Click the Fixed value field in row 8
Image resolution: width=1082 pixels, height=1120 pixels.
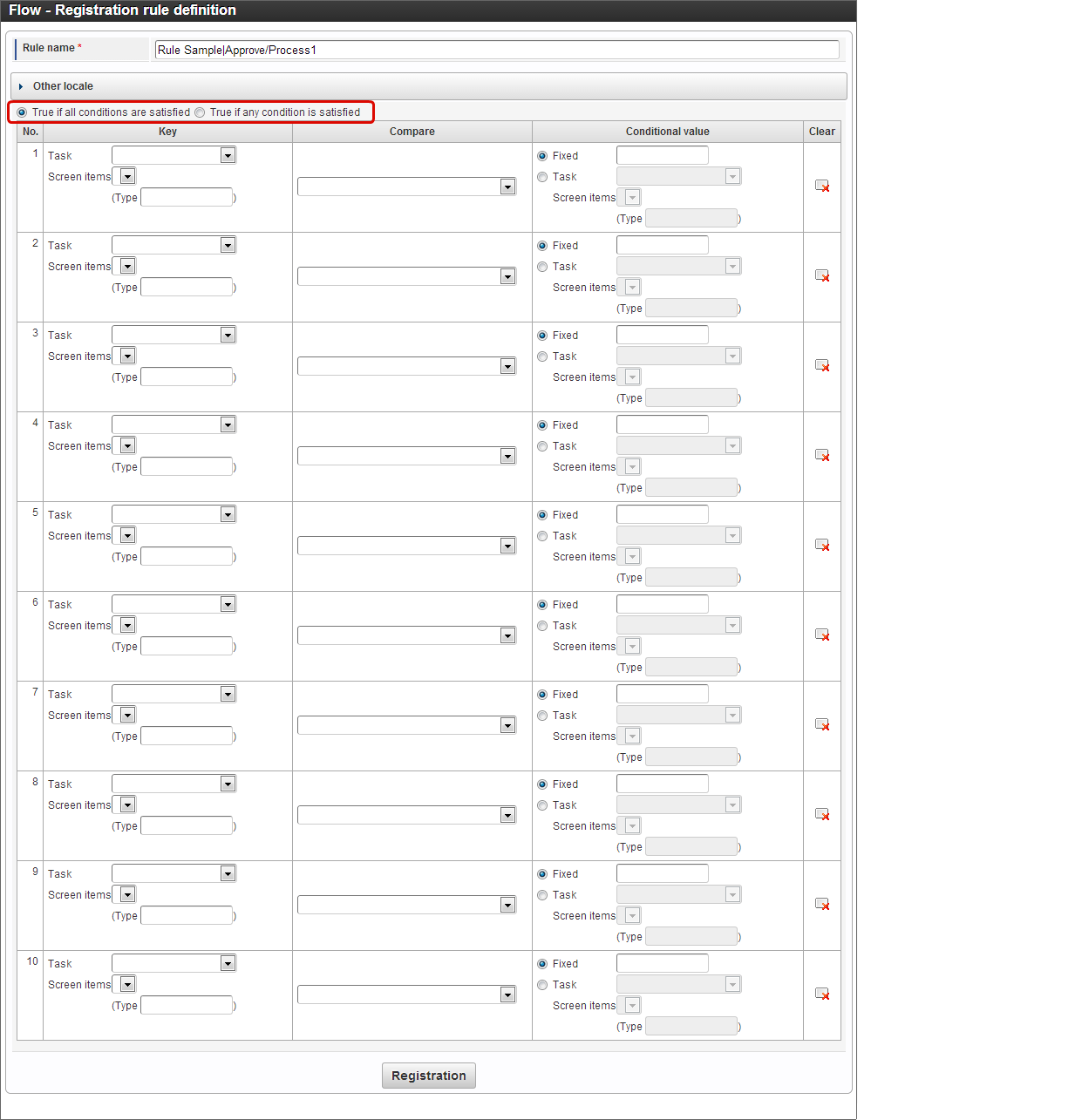click(x=663, y=784)
